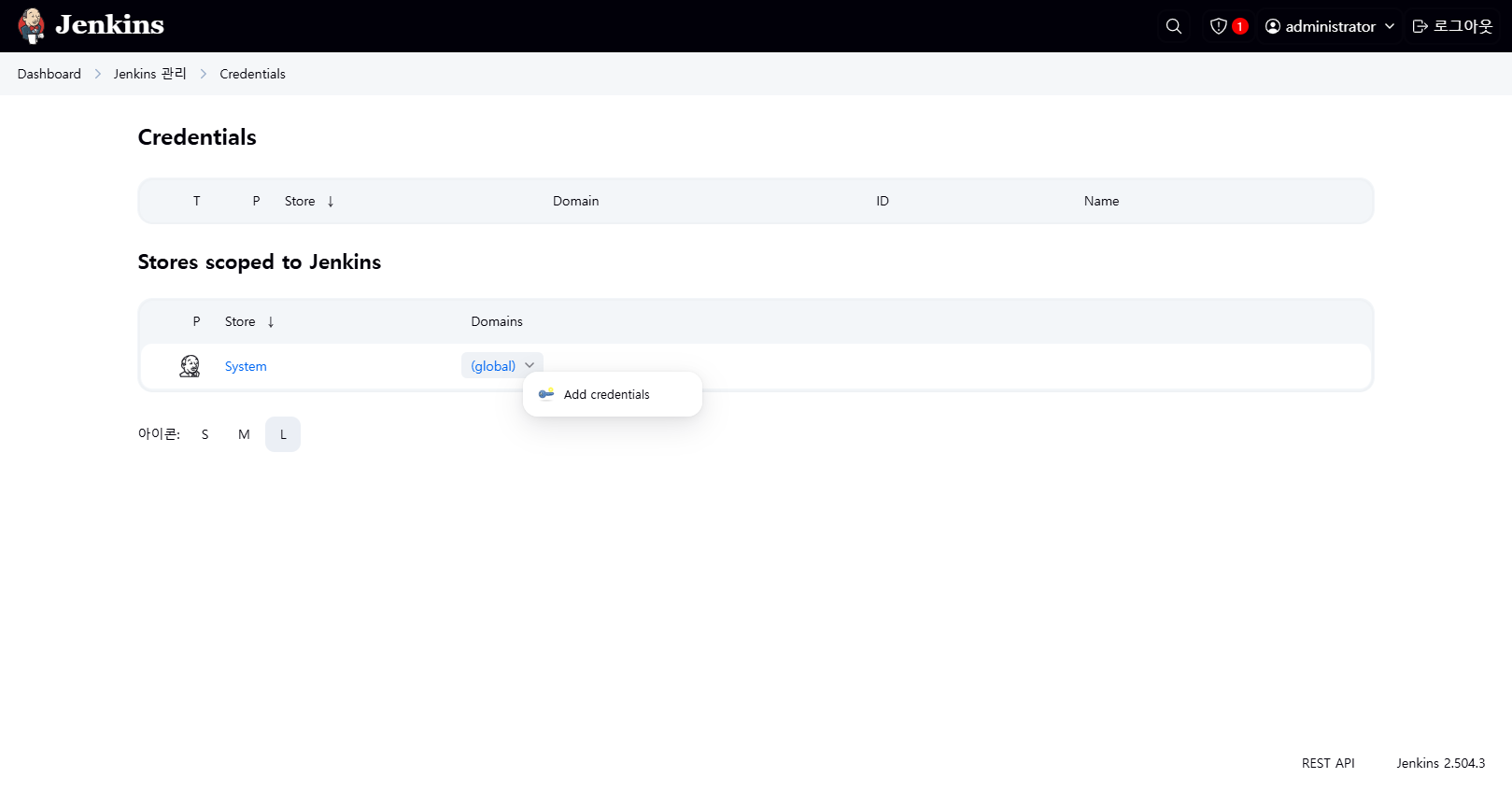Click the ID column header
The height and width of the screenshot is (792, 1512).
pos(883,201)
